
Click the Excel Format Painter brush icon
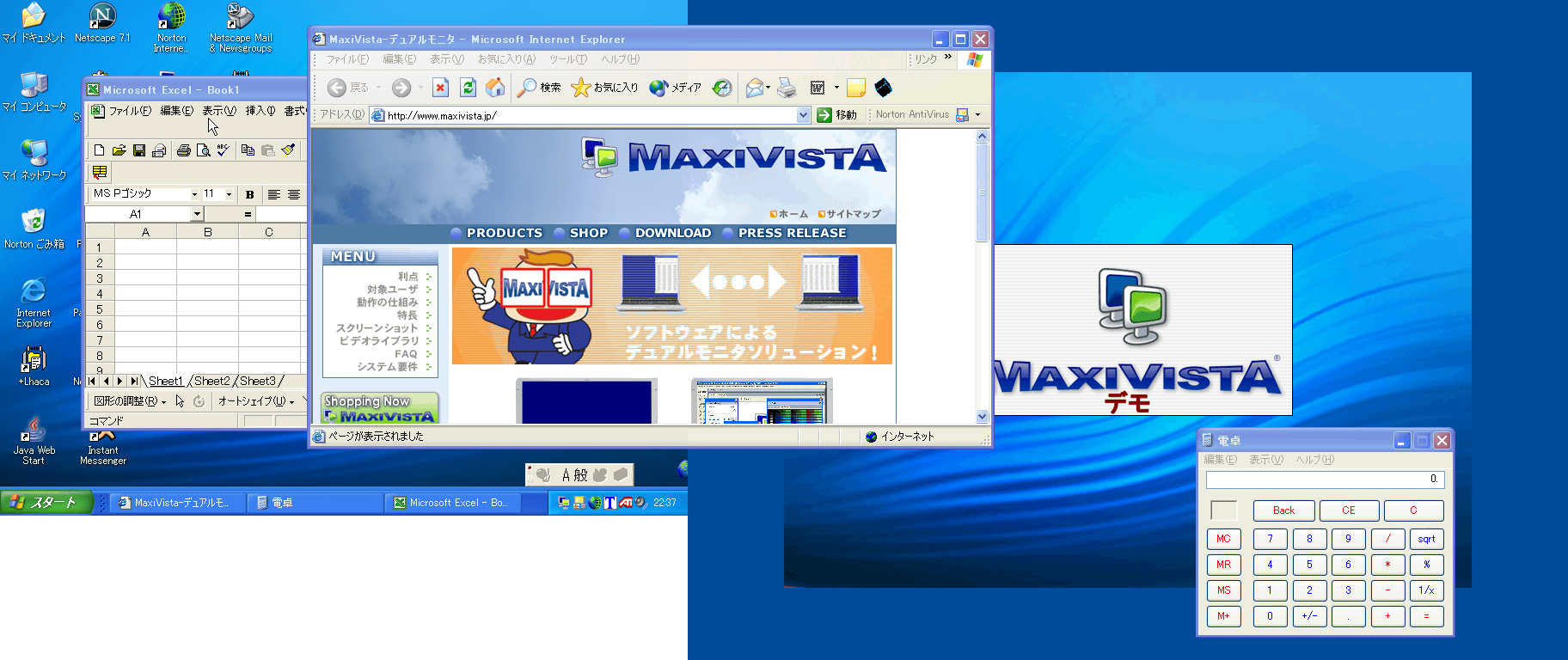pyautogui.click(x=288, y=150)
